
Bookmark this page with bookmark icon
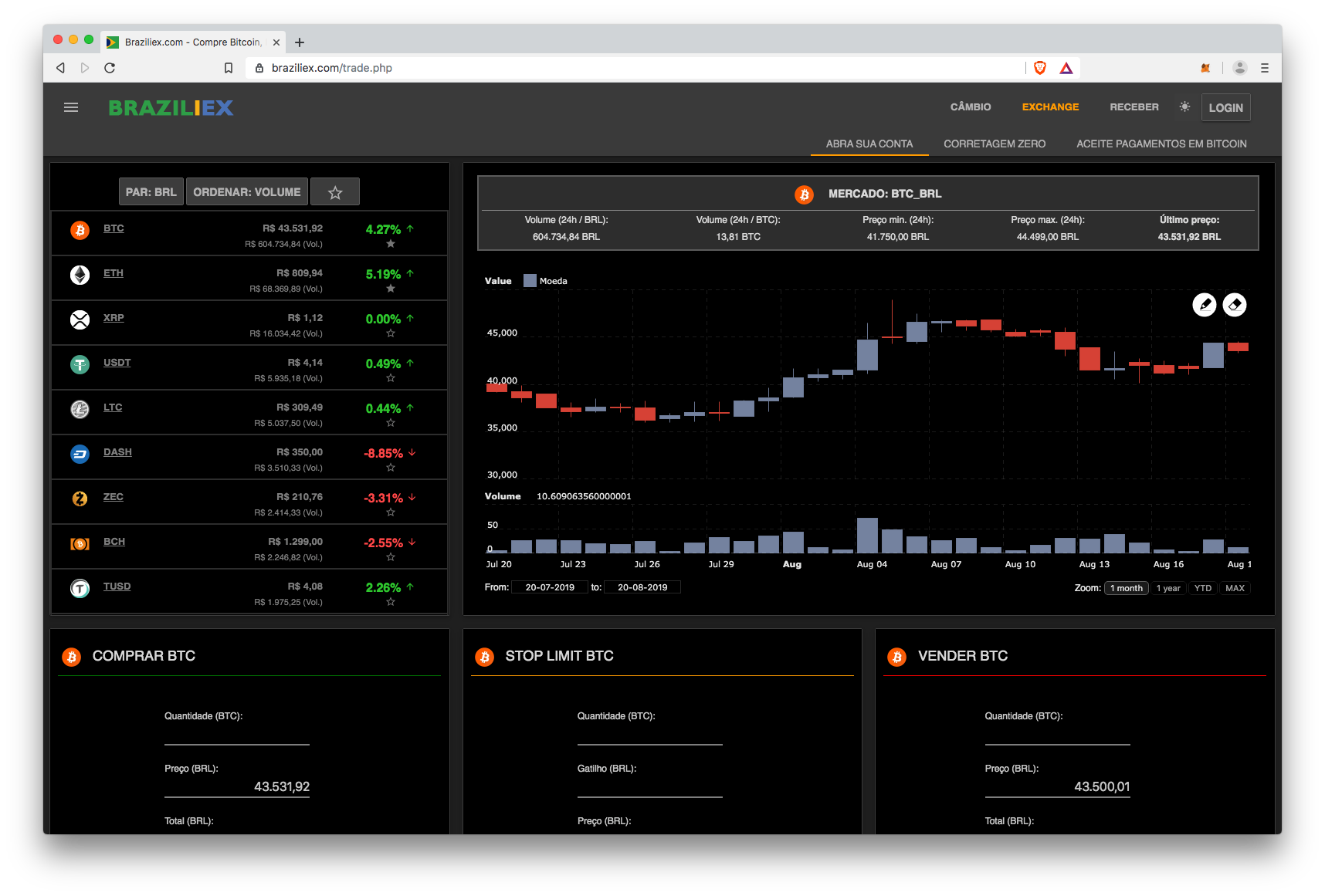tap(229, 68)
